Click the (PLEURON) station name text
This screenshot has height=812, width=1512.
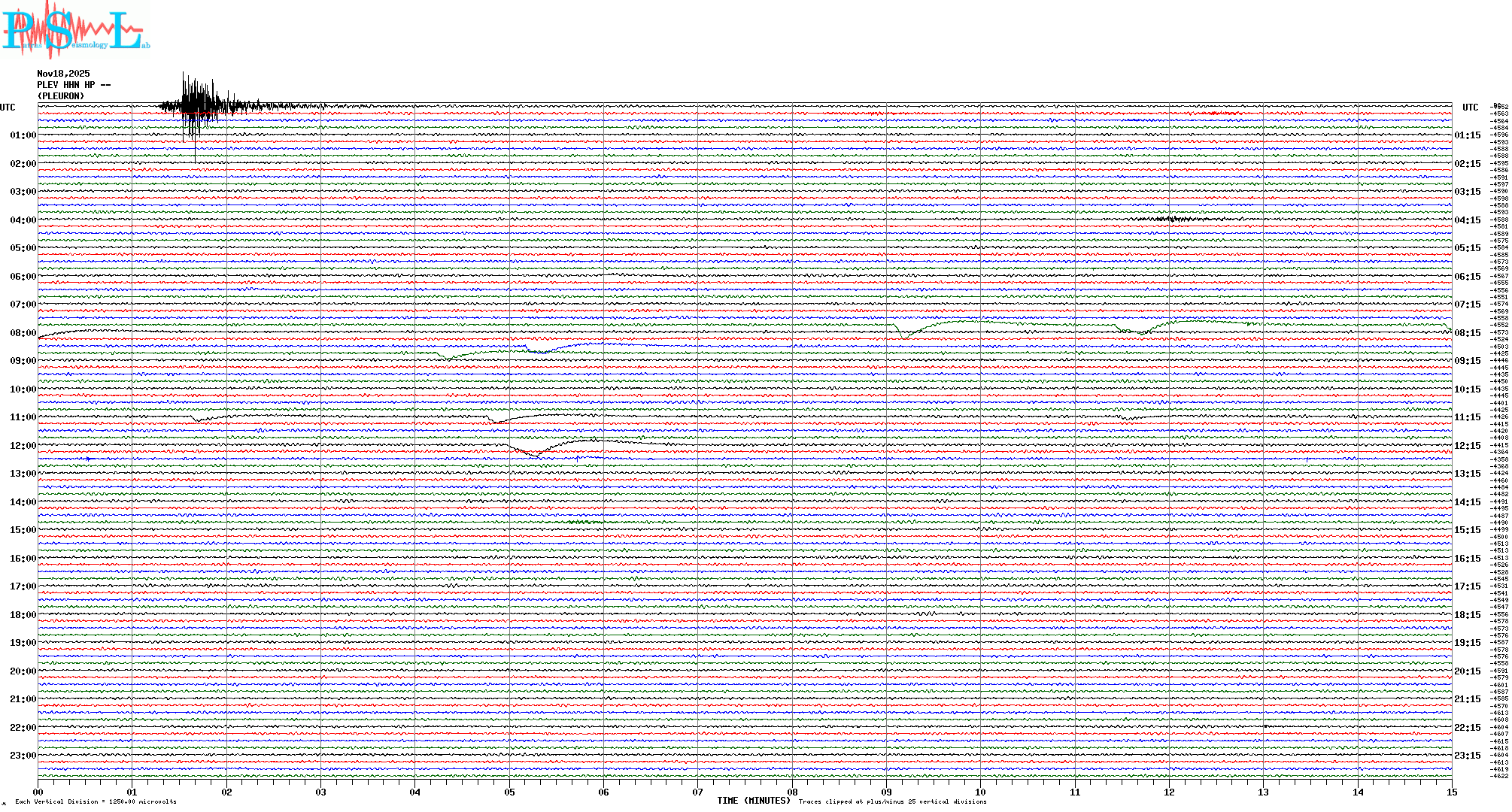pos(61,96)
